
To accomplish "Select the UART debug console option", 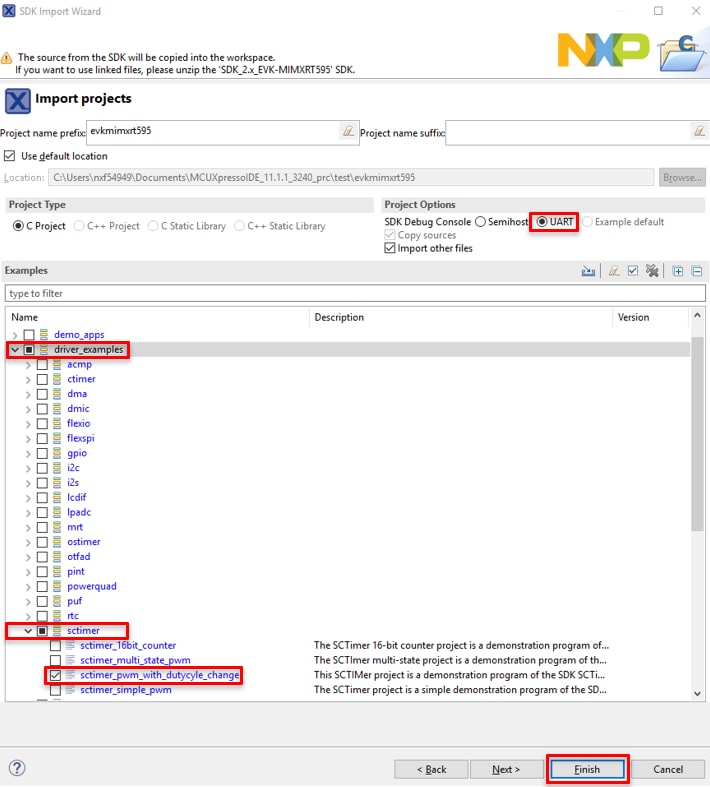I will (541, 222).
